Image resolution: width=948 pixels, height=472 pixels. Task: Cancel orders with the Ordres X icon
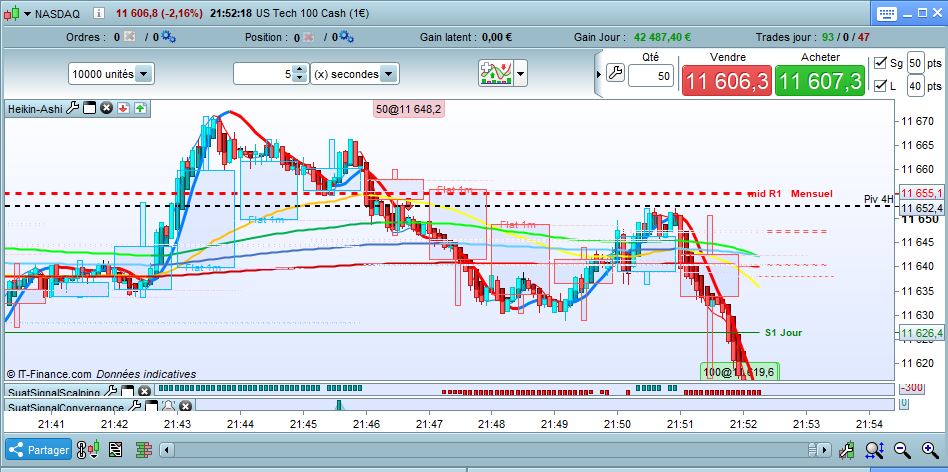click(129, 37)
